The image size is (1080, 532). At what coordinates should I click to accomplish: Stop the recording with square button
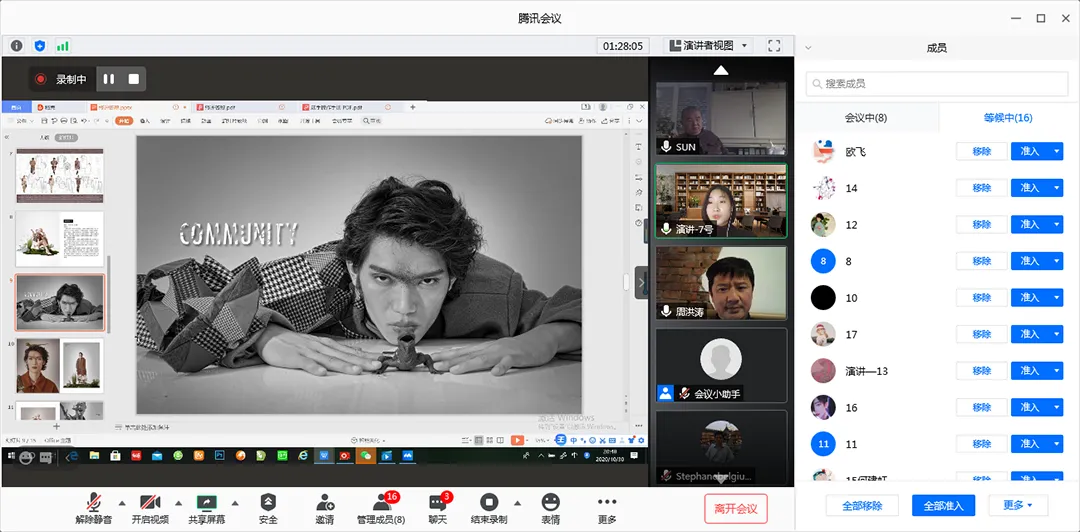point(134,79)
